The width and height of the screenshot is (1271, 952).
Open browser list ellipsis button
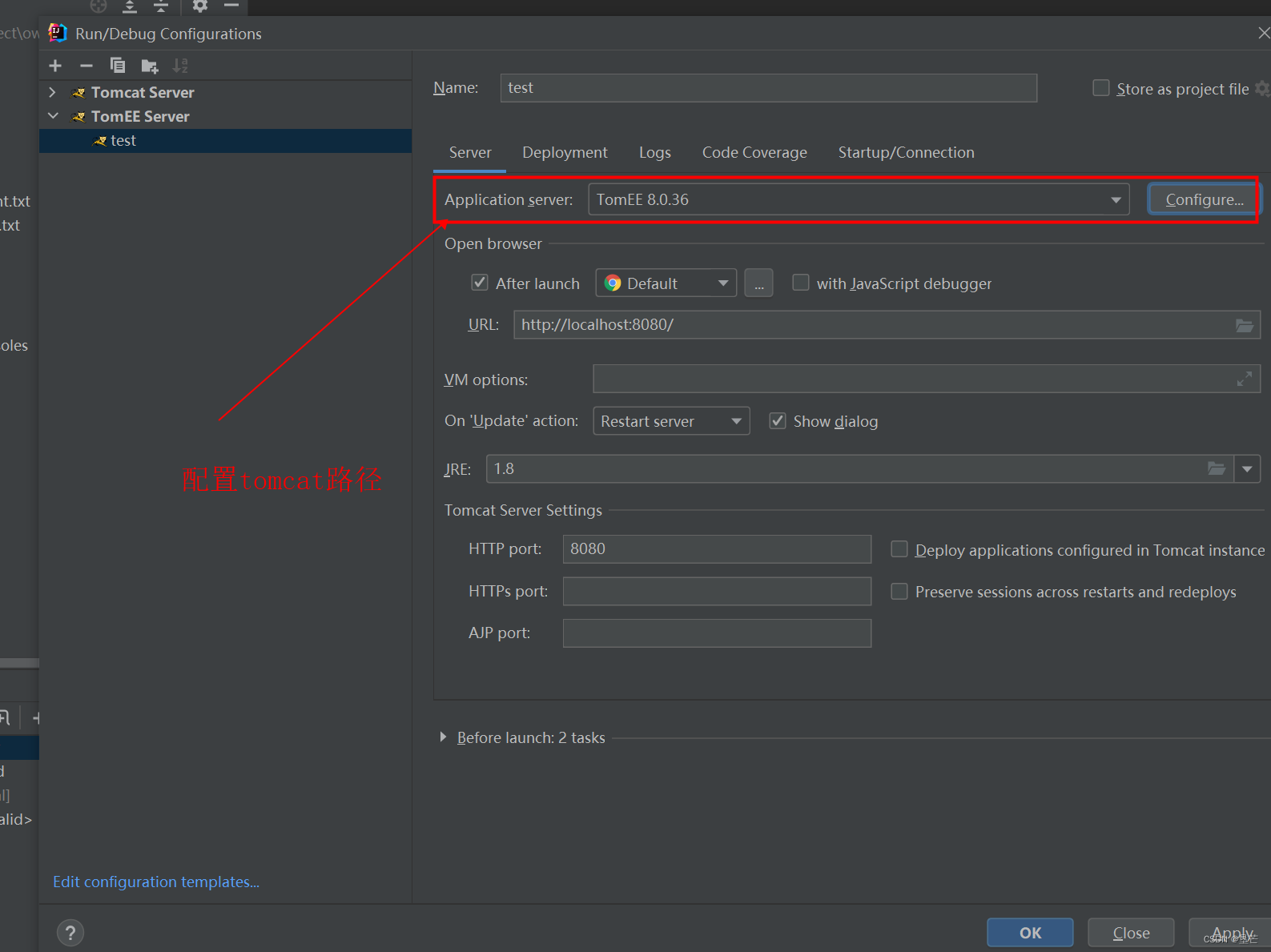click(x=758, y=283)
